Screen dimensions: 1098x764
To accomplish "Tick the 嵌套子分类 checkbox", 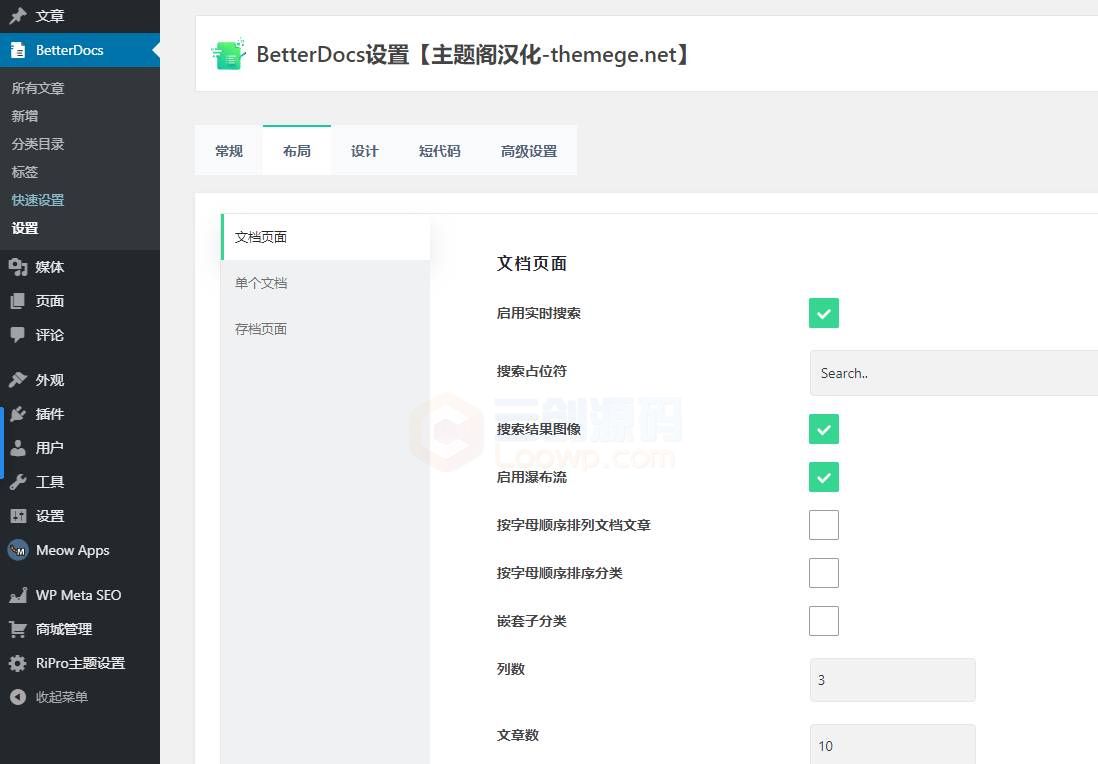I will pyautogui.click(x=824, y=621).
